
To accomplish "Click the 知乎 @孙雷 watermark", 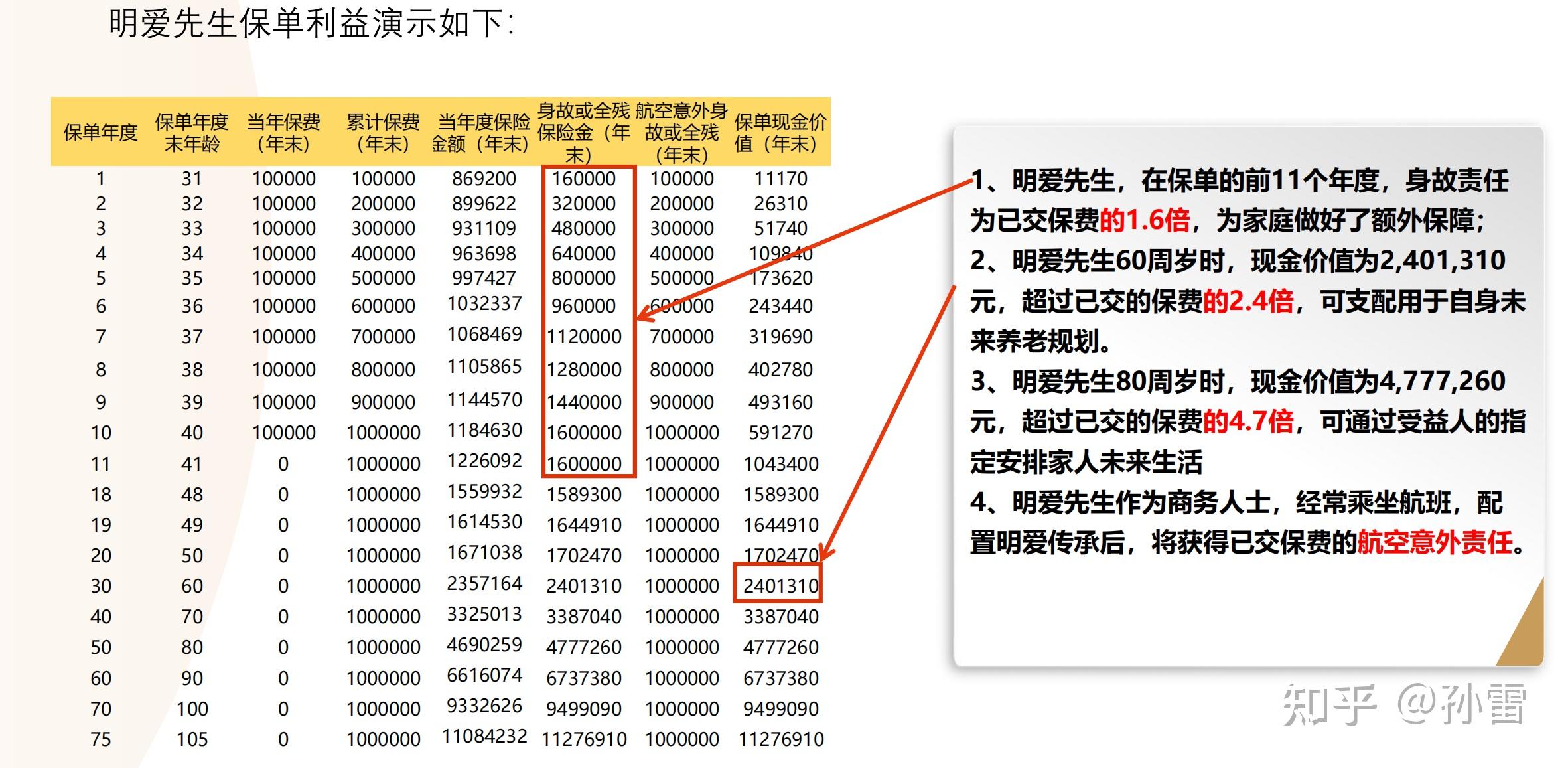I will point(1403,705).
